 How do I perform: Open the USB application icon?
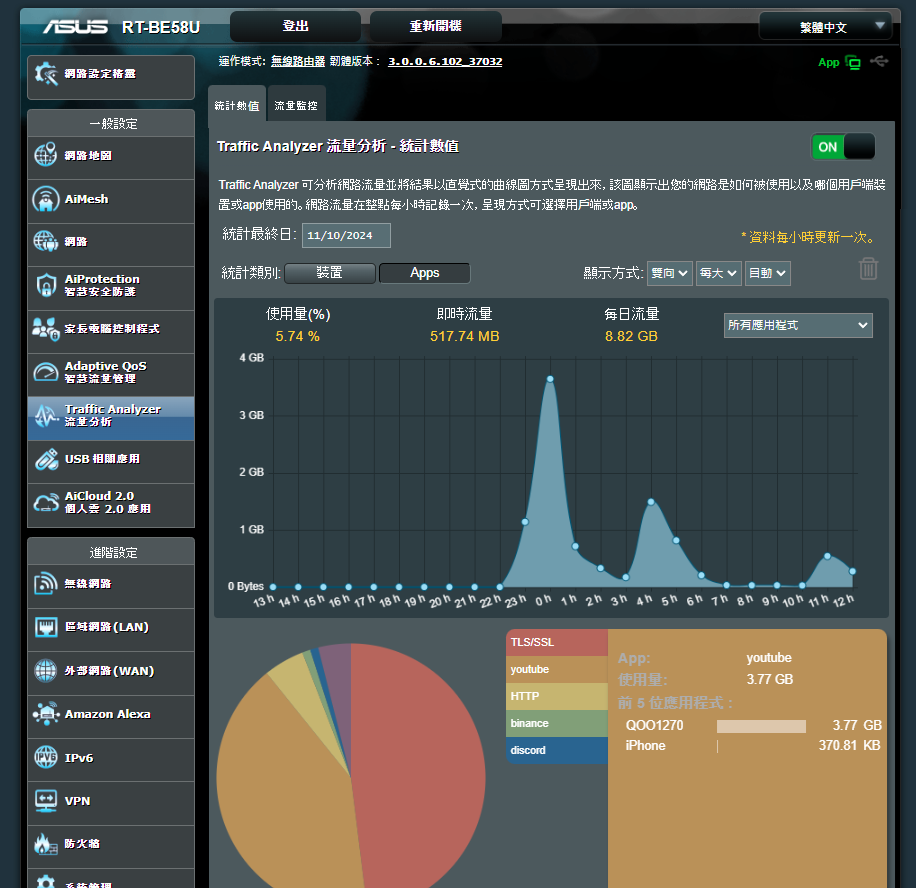[46, 459]
